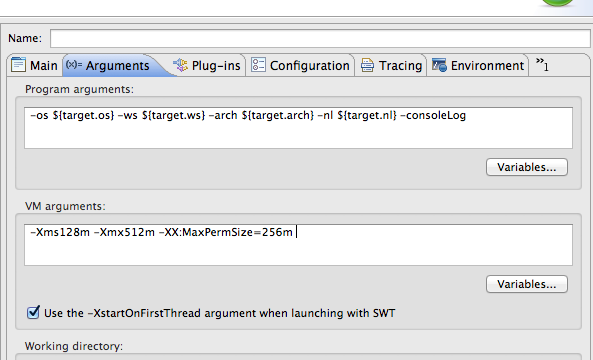Image resolution: width=593 pixels, height=360 pixels.
Task: Click the Configuration tab checklist icon
Action: click(x=258, y=65)
